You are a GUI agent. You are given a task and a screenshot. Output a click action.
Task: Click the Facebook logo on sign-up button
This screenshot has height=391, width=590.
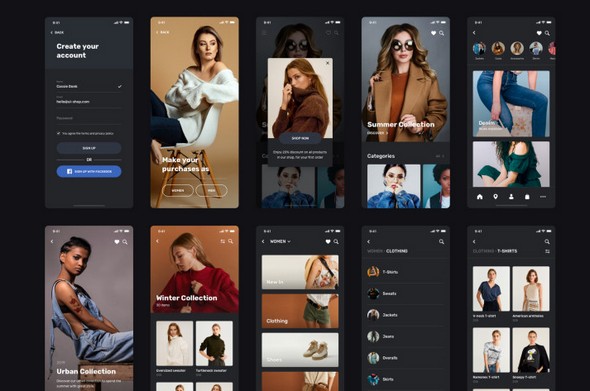coord(69,171)
